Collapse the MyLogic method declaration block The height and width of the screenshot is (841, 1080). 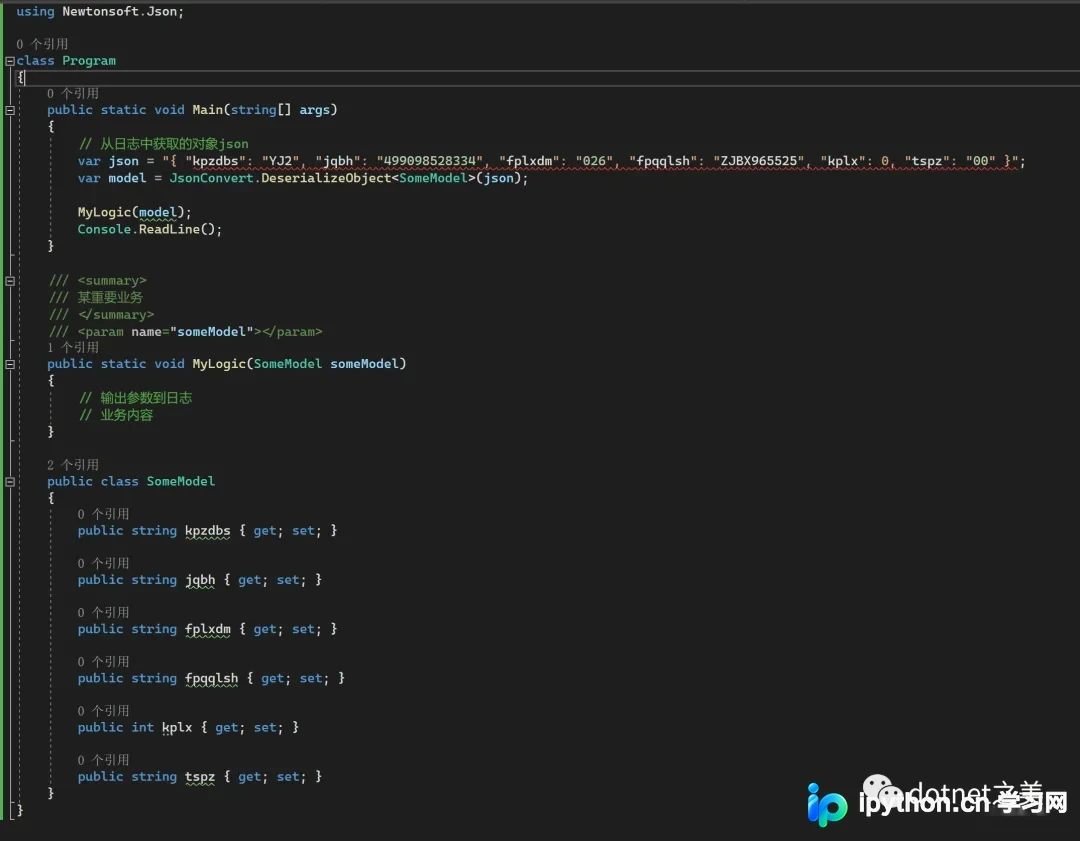[x=10, y=364]
